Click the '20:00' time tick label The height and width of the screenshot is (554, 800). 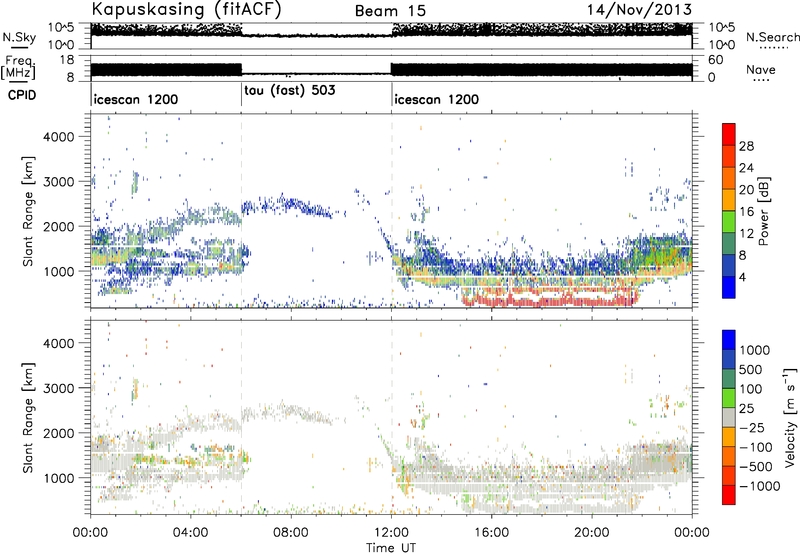[591, 533]
